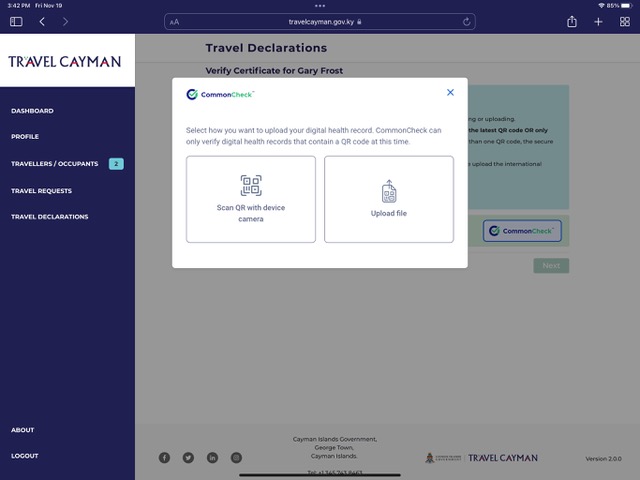The width and height of the screenshot is (640, 480).
Task: Open the LinkedIn footer icon
Action: point(212,458)
